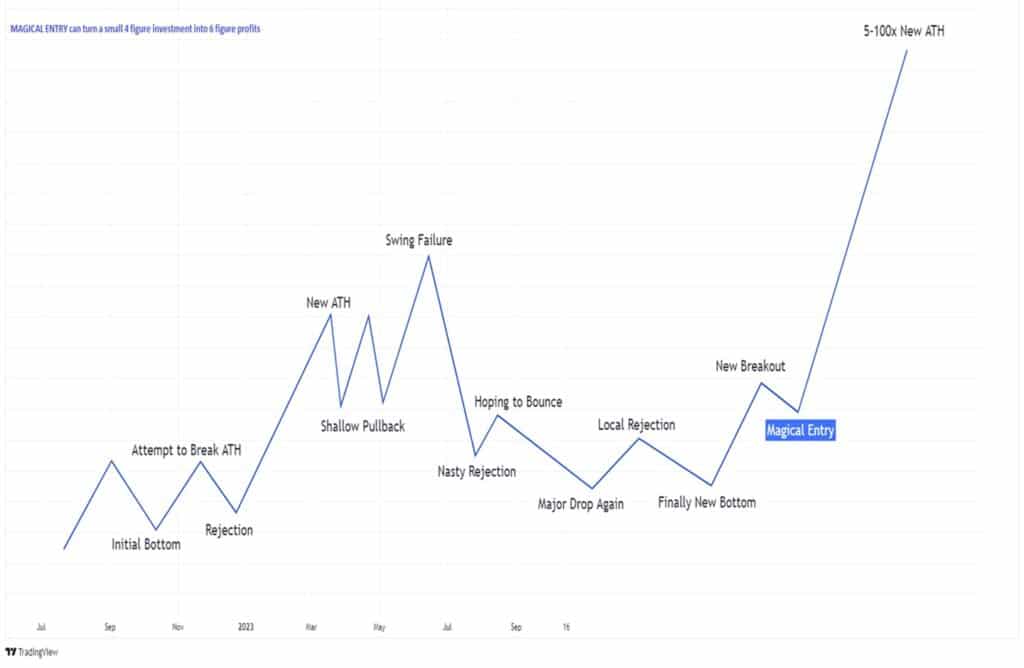
Task: Select the Attempt to Break ATH text
Action: click(186, 450)
